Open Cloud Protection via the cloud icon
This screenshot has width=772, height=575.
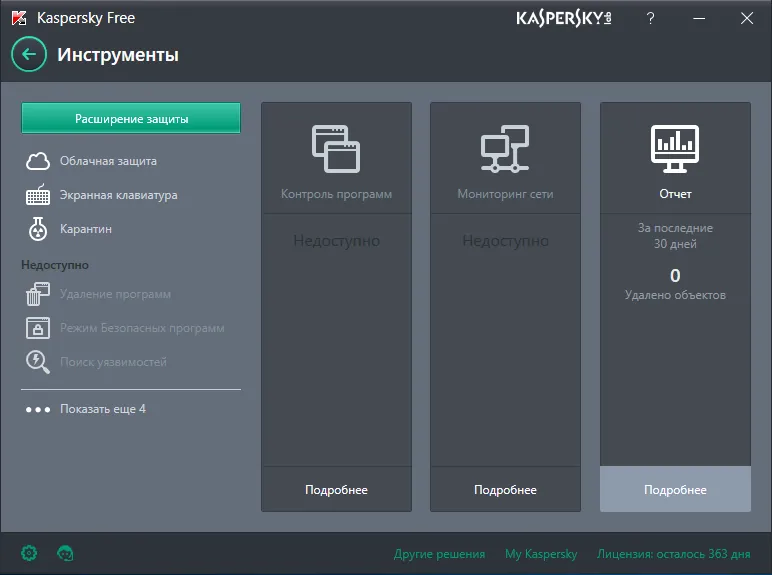pos(38,161)
